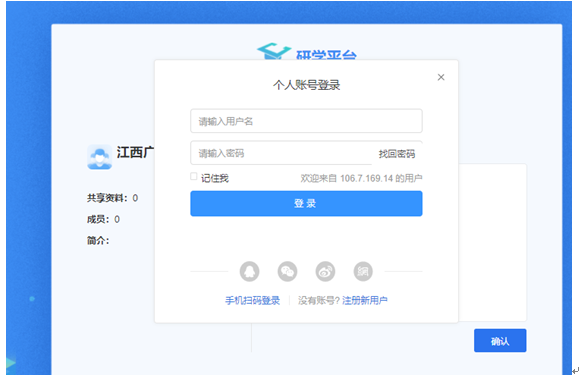Click the 没有账号? text
Image resolution: width=580 pixels, height=379 pixels.
click(x=319, y=301)
